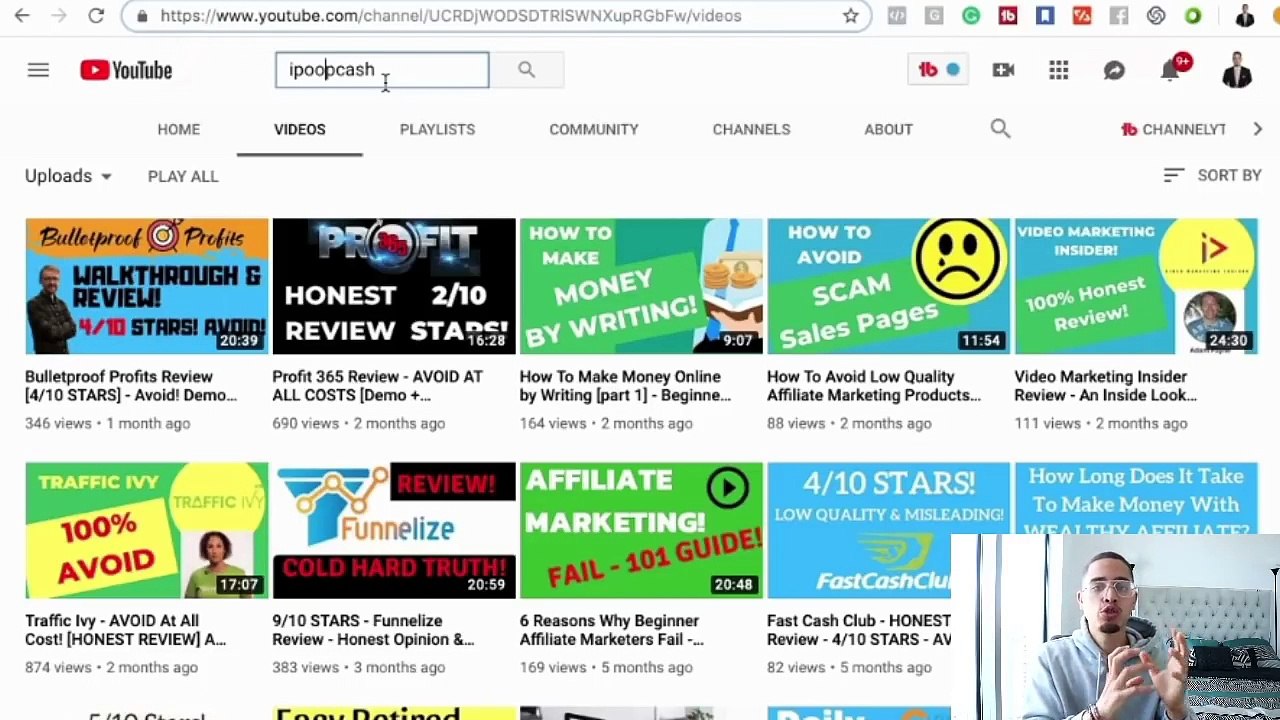Click the browser profile avatar in toolbar
This screenshot has height=720, width=1280.
[1245, 16]
